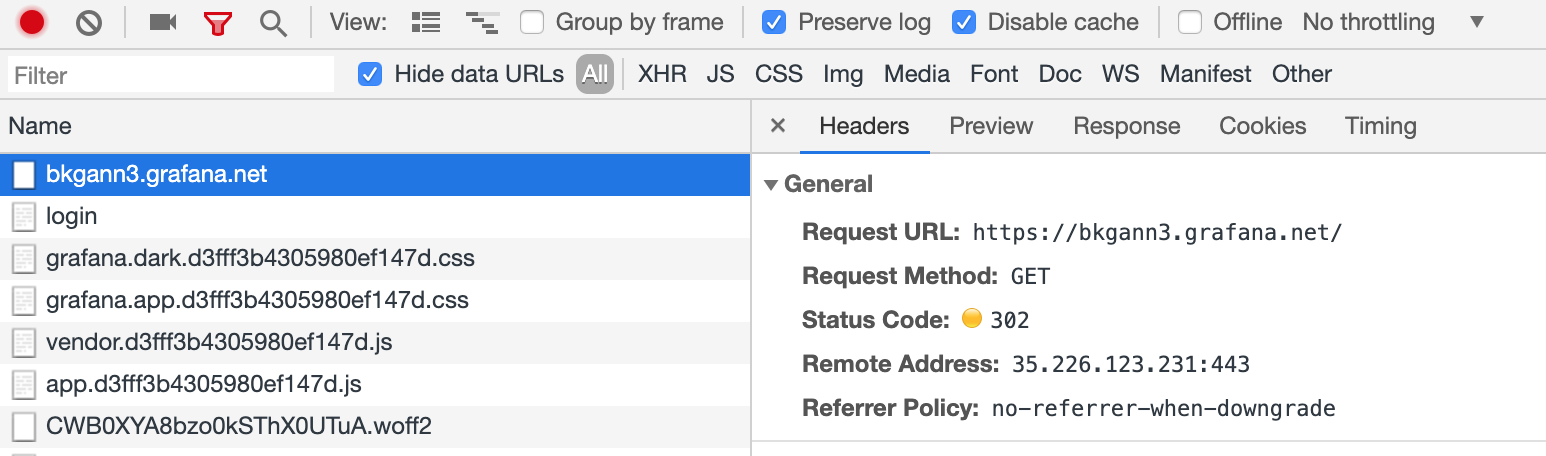Uncheck the Disable cache checkbox
Image resolution: width=1546 pixels, height=456 pixels.
click(x=964, y=22)
